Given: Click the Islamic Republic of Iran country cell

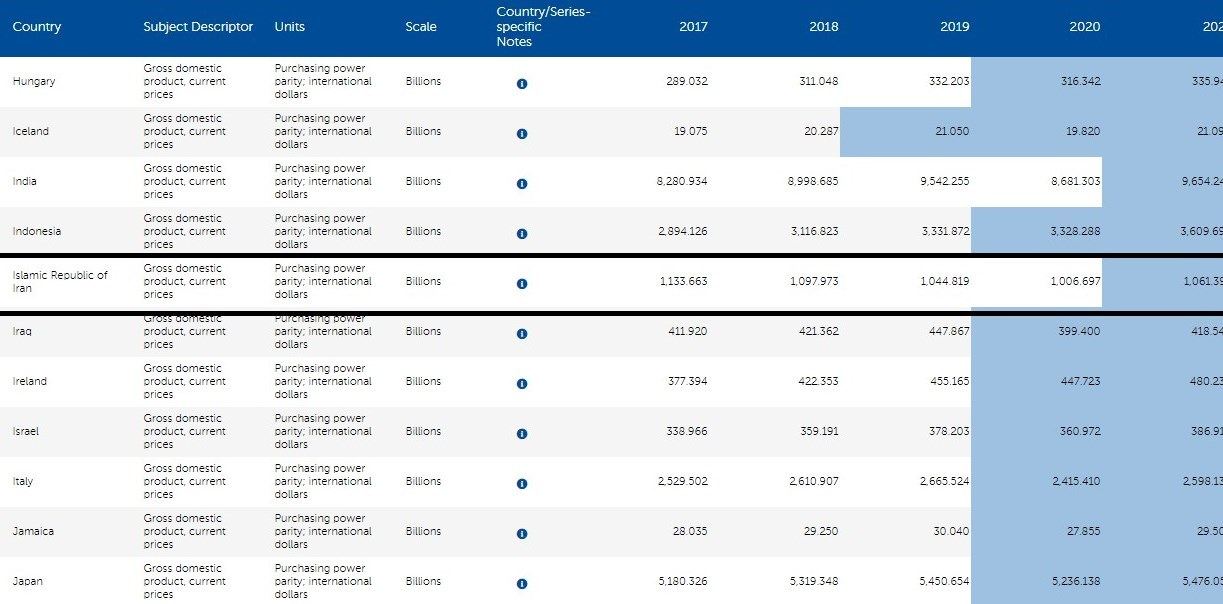Looking at the screenshot, I should [60, 282].
